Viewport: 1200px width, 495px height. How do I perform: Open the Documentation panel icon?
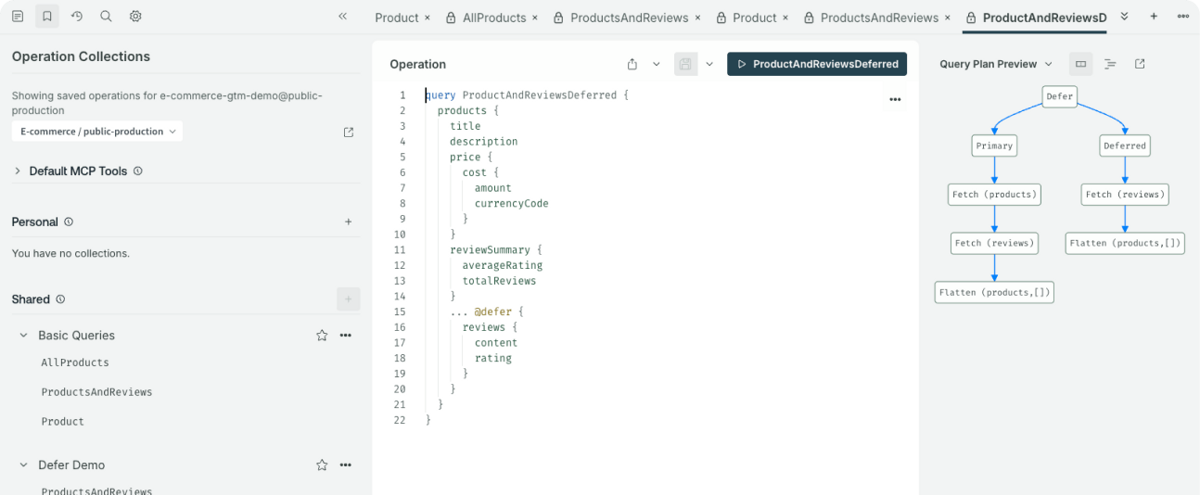coord(18,16)
